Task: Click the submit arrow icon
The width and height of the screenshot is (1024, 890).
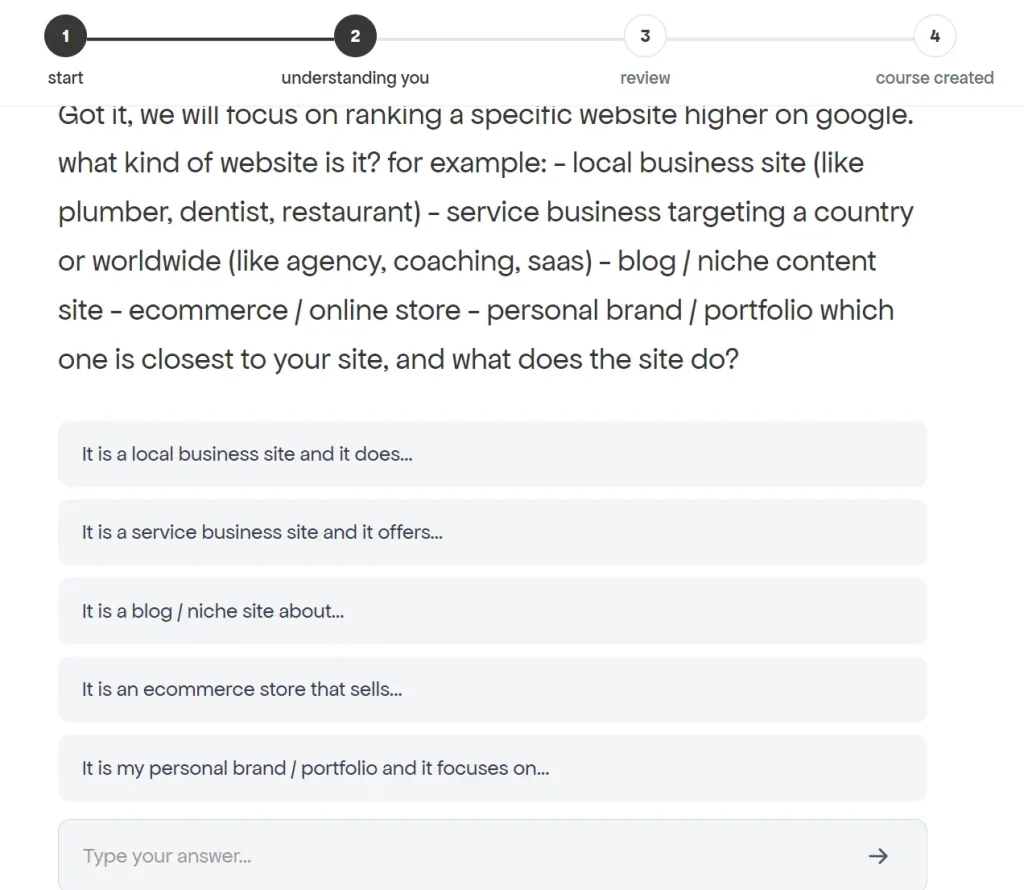Action: (878, 855)
